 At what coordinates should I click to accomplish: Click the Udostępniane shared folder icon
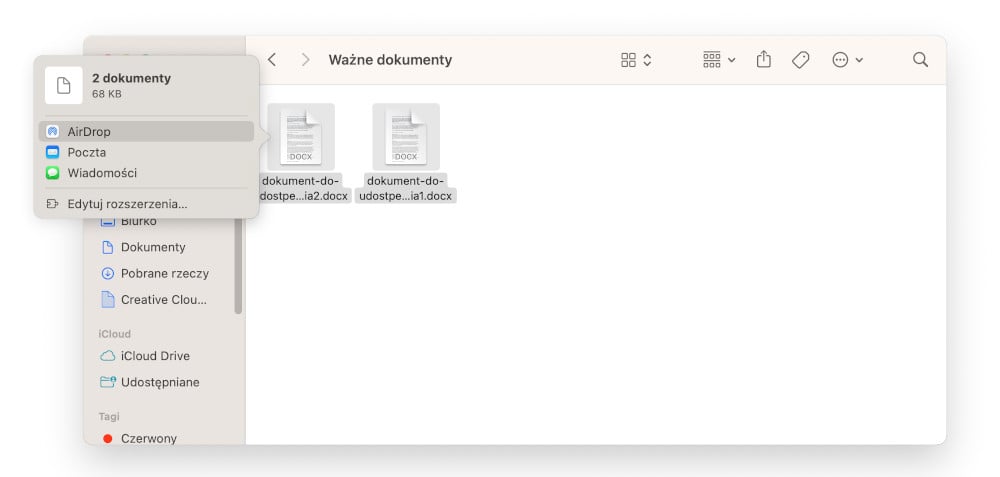108,382
